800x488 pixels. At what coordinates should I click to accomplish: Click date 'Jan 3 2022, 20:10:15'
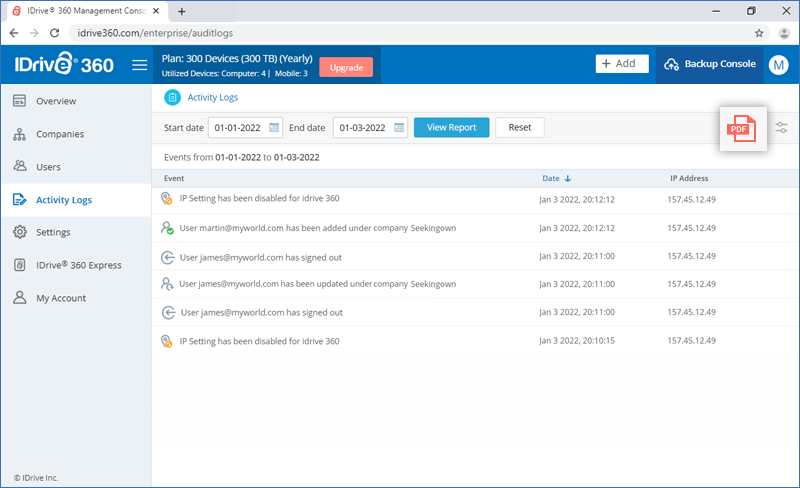point(577,340)
